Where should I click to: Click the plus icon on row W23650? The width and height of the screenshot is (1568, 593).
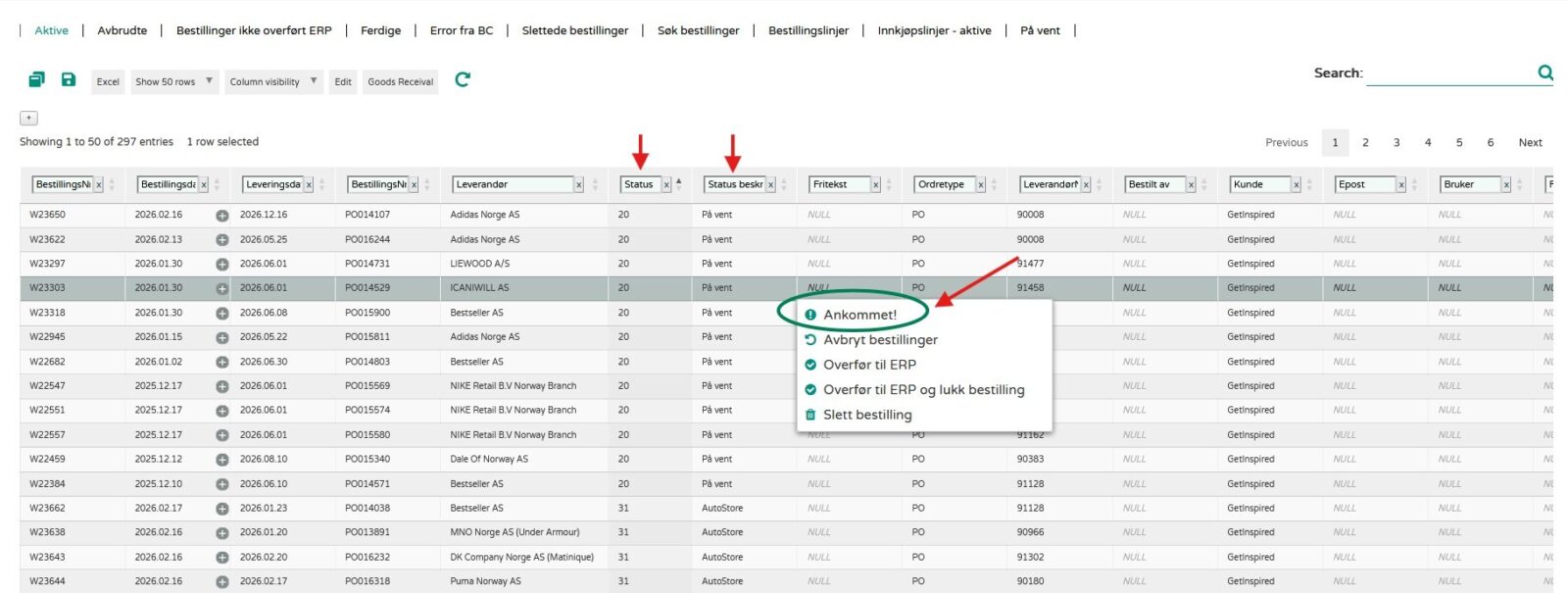coord(222,216)
